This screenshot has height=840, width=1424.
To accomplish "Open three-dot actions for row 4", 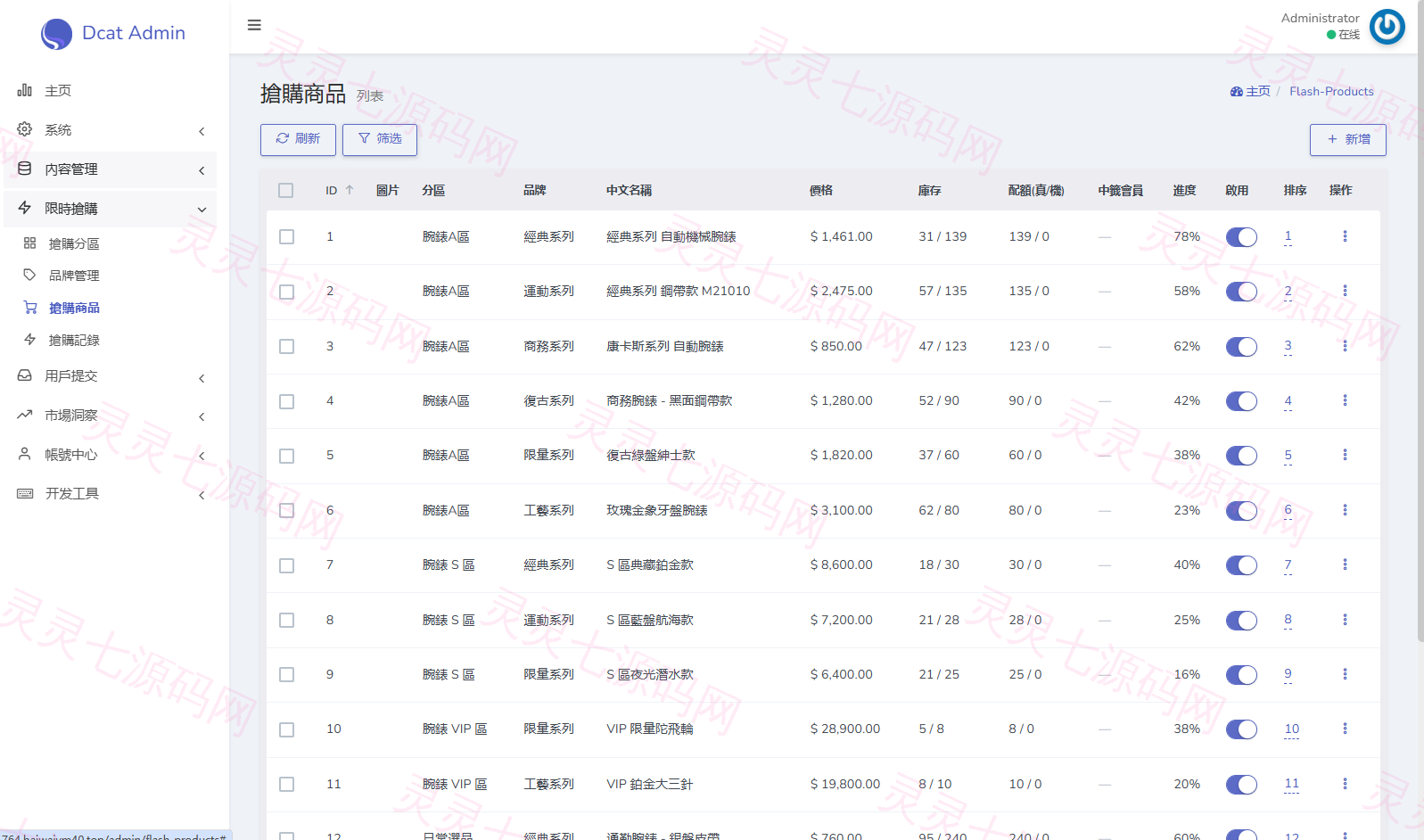I will 1345,400.
